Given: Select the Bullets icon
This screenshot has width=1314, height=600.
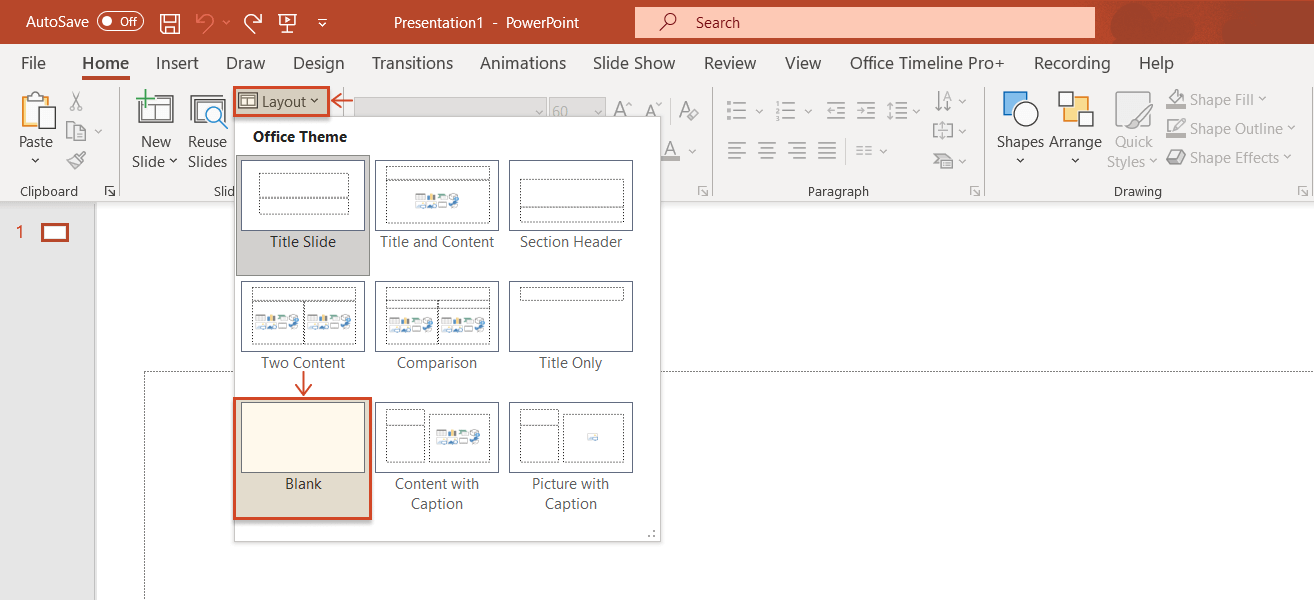Looking at the screenshot, I should [x=738, y=110].
